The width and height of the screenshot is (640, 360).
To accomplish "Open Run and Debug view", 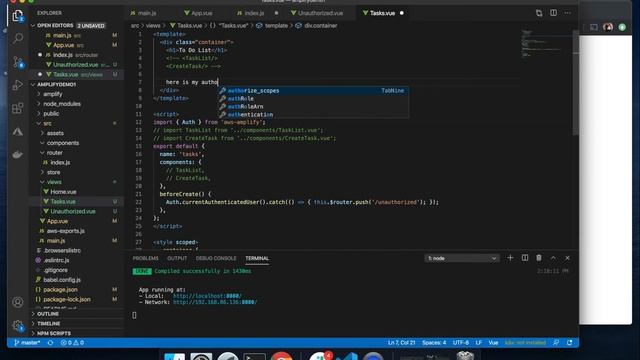I will tap(18, 85).
